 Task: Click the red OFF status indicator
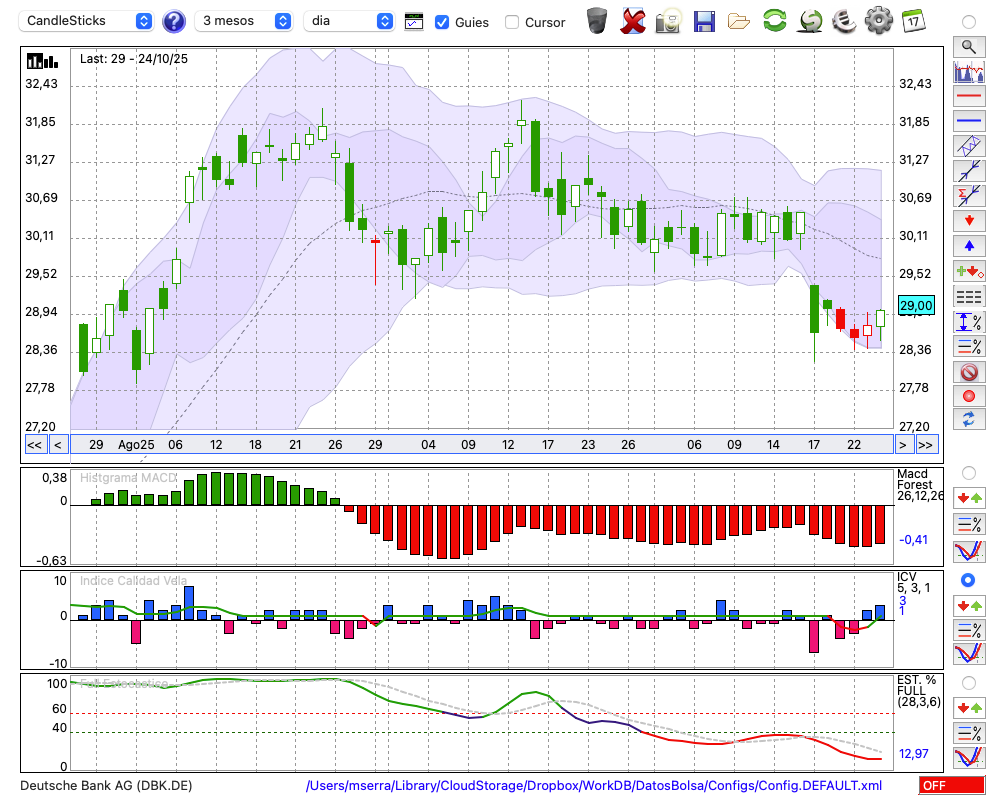(x=951, y=786)
